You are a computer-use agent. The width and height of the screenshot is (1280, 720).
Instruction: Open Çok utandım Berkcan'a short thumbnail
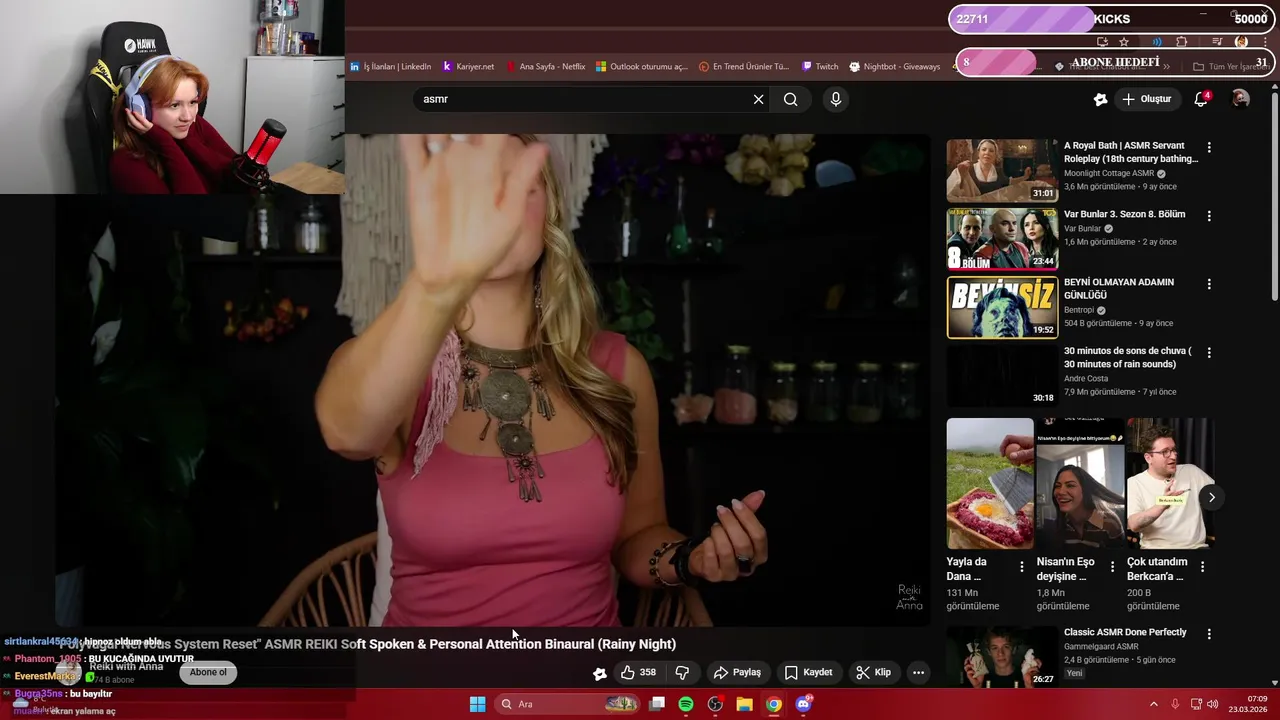[x=1170, y=483]
